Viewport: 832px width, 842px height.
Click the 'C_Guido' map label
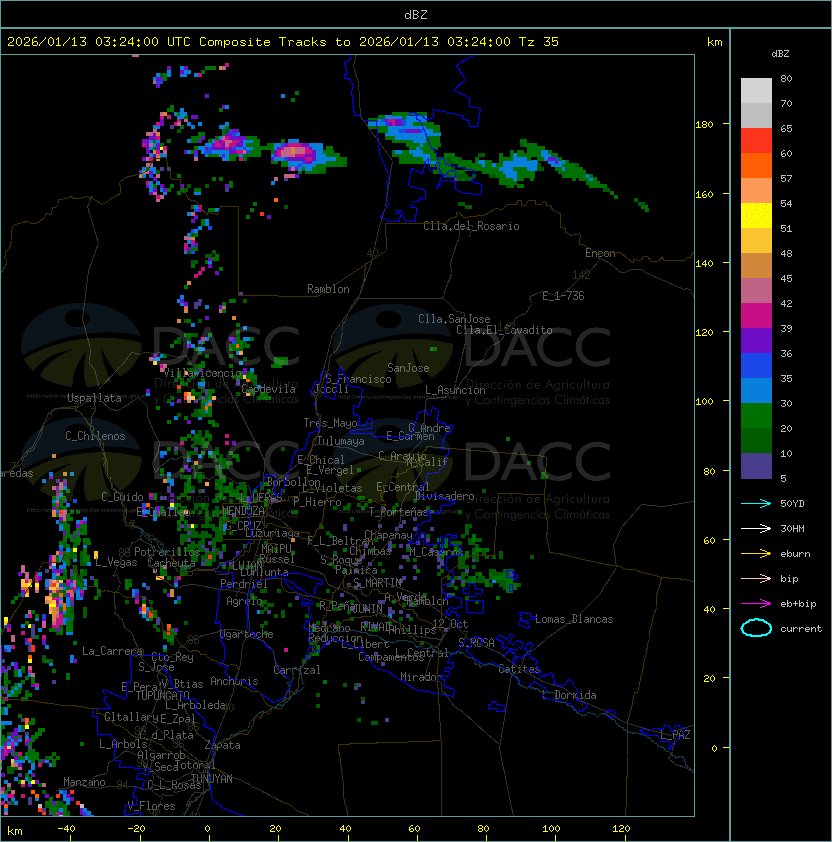pos(122,497)
